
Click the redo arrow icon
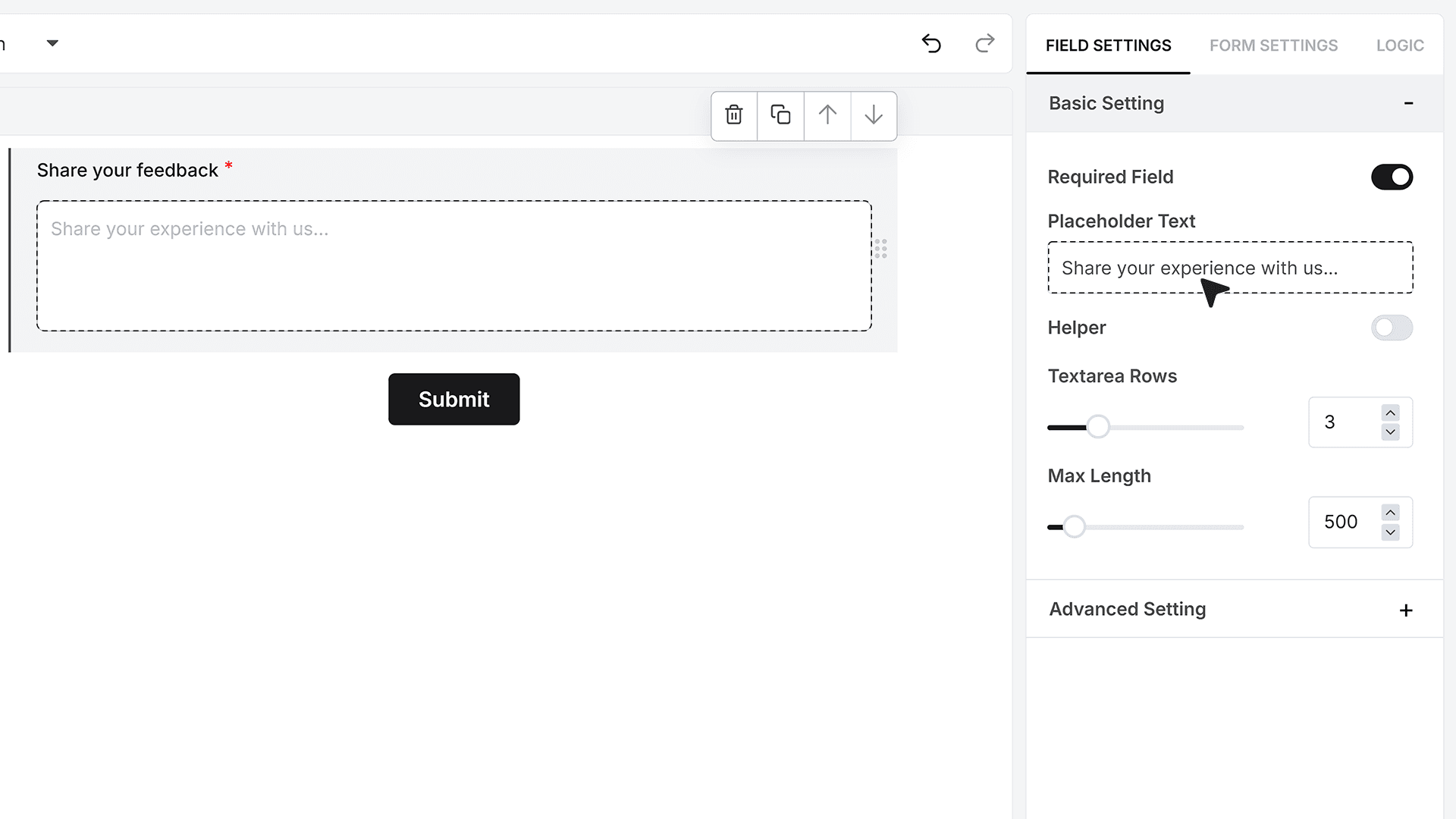[x=984, y=44]
